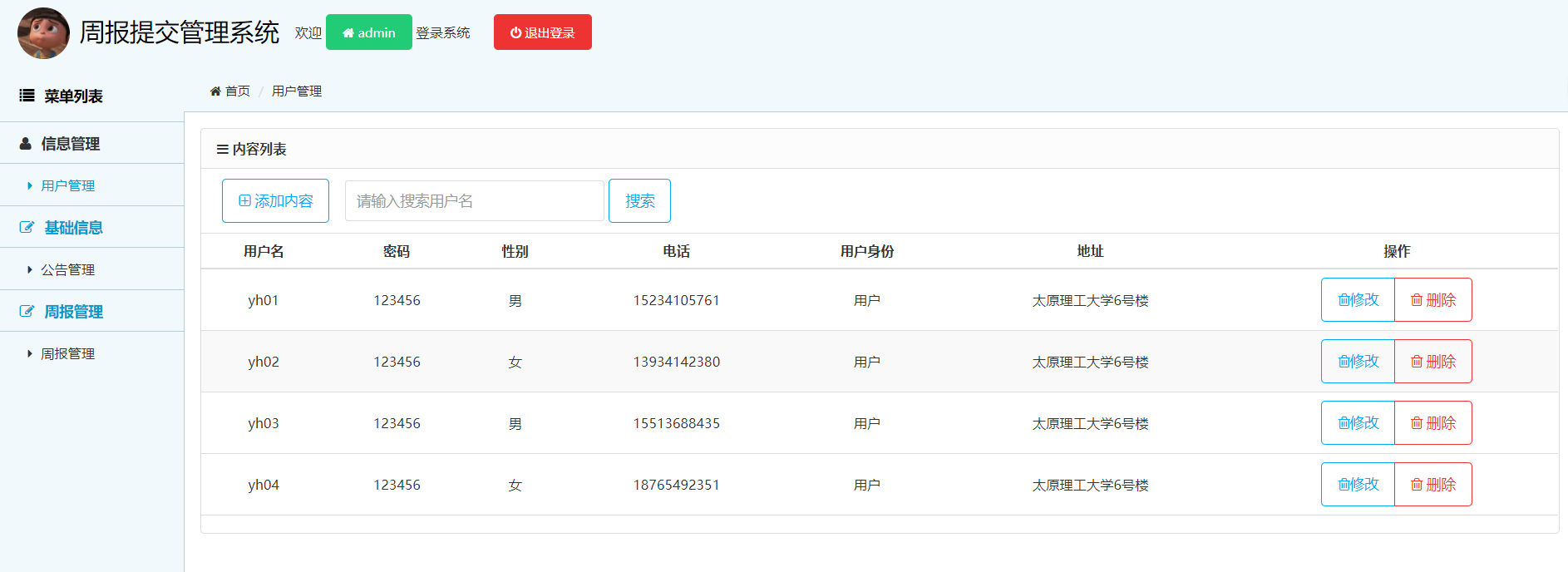Click the person icon beside 信息管理
This screenshot has width=1568, height=572.
click(26, 144)
